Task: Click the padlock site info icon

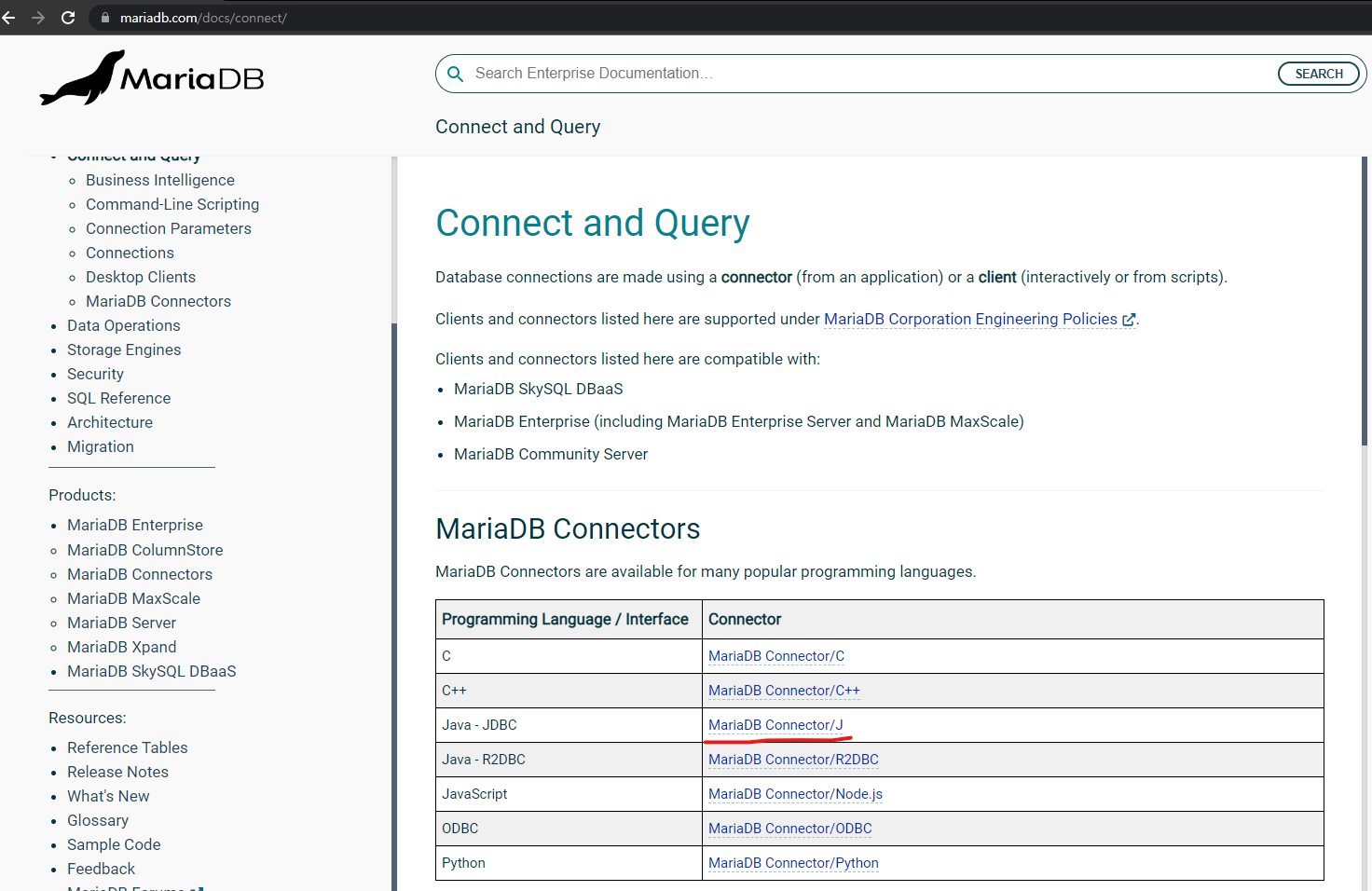Action: (x=105, y=18)
